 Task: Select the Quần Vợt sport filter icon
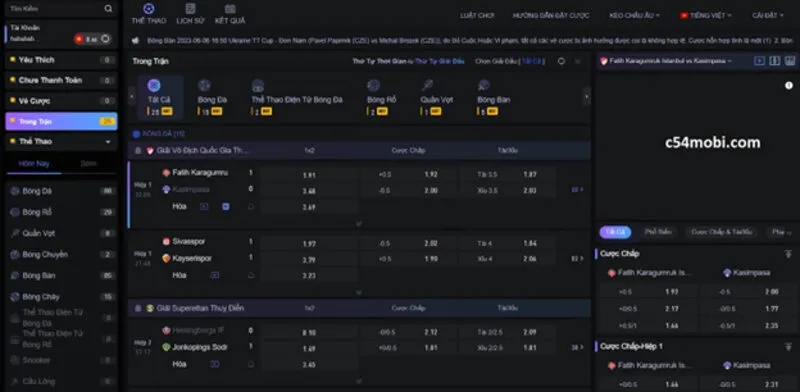tap(427, 86)
